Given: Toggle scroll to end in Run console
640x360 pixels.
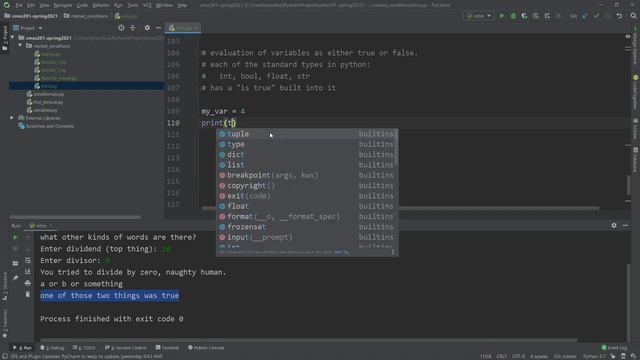Looking at the screenshot, I should [x=28, y=271].
